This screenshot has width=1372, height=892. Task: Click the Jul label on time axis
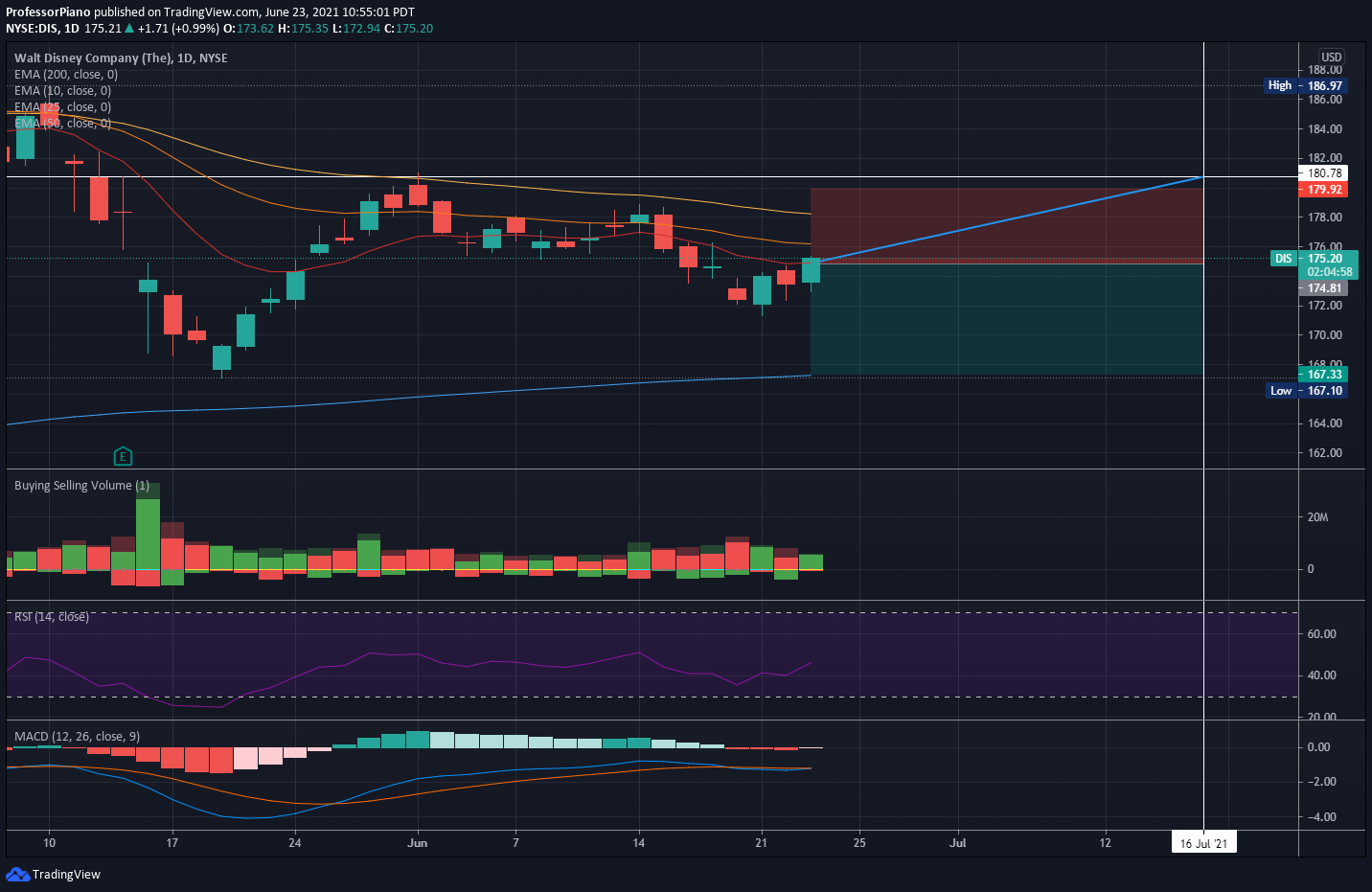pyautogui.click(x=957, y=843)
